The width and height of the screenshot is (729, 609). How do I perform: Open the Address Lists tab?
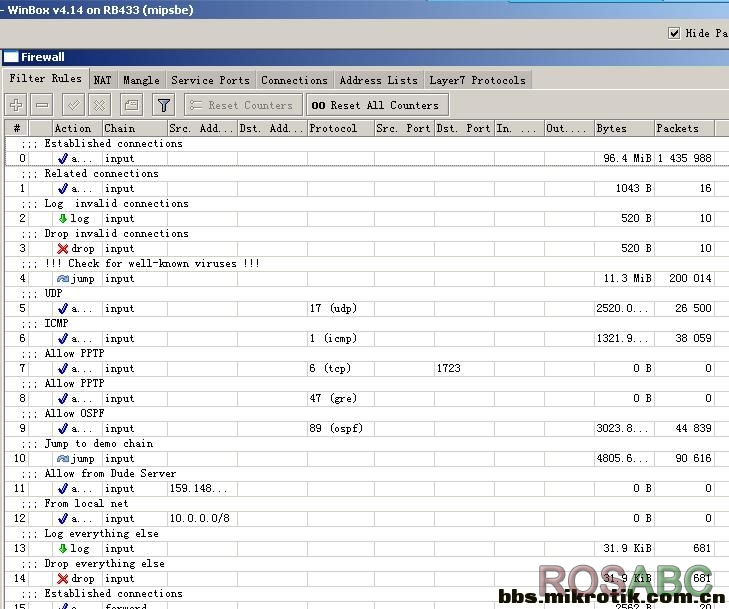378,80
